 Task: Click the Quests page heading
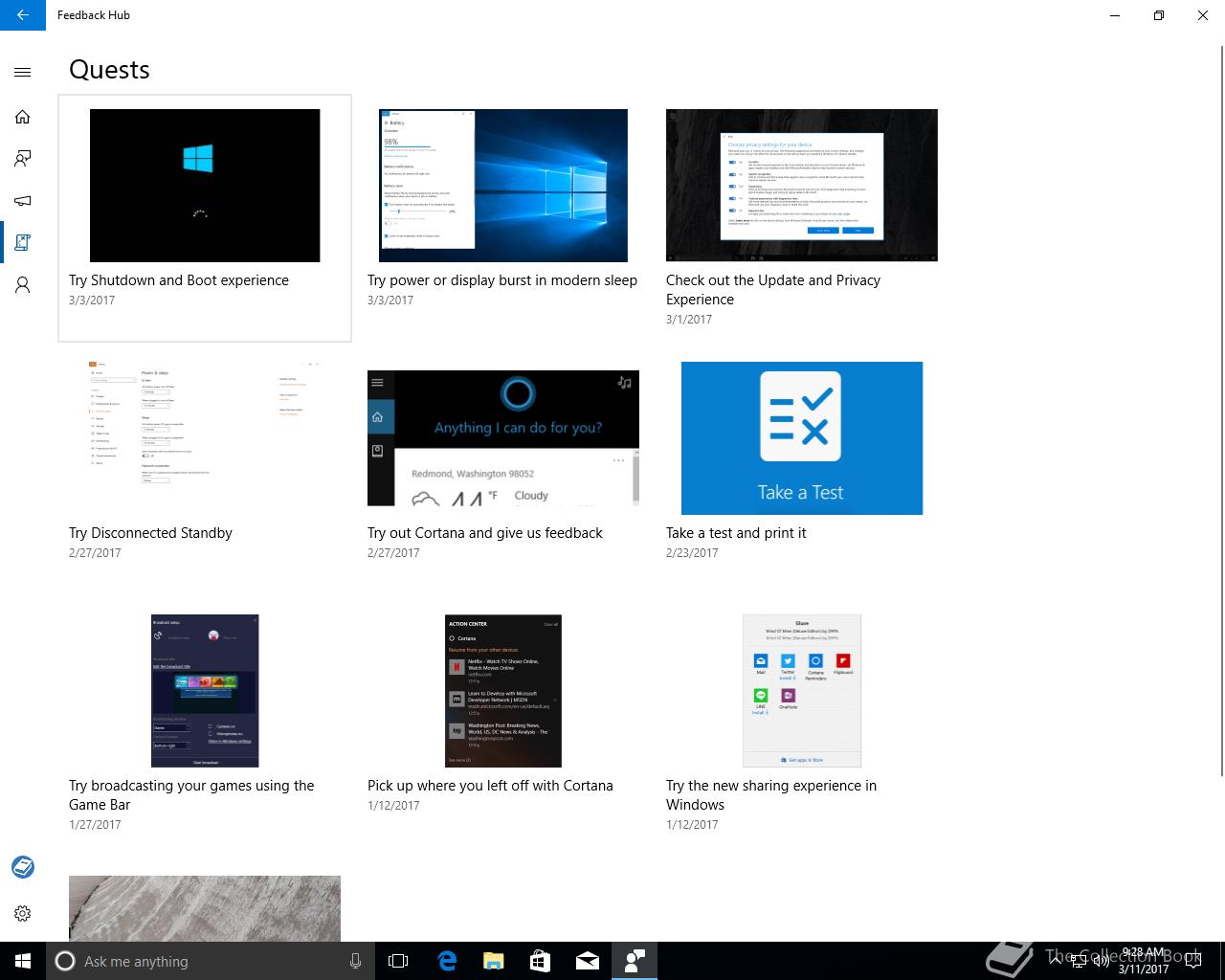109,70
